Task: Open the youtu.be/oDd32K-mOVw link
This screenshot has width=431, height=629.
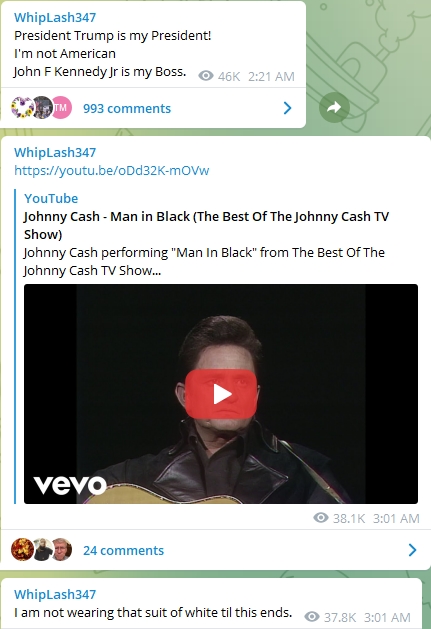Action: (x=112, y=170)
